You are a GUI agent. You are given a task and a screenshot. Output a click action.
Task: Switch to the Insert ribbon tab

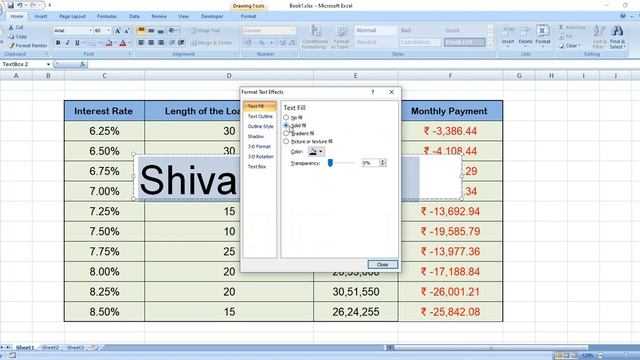click(41, 16)
